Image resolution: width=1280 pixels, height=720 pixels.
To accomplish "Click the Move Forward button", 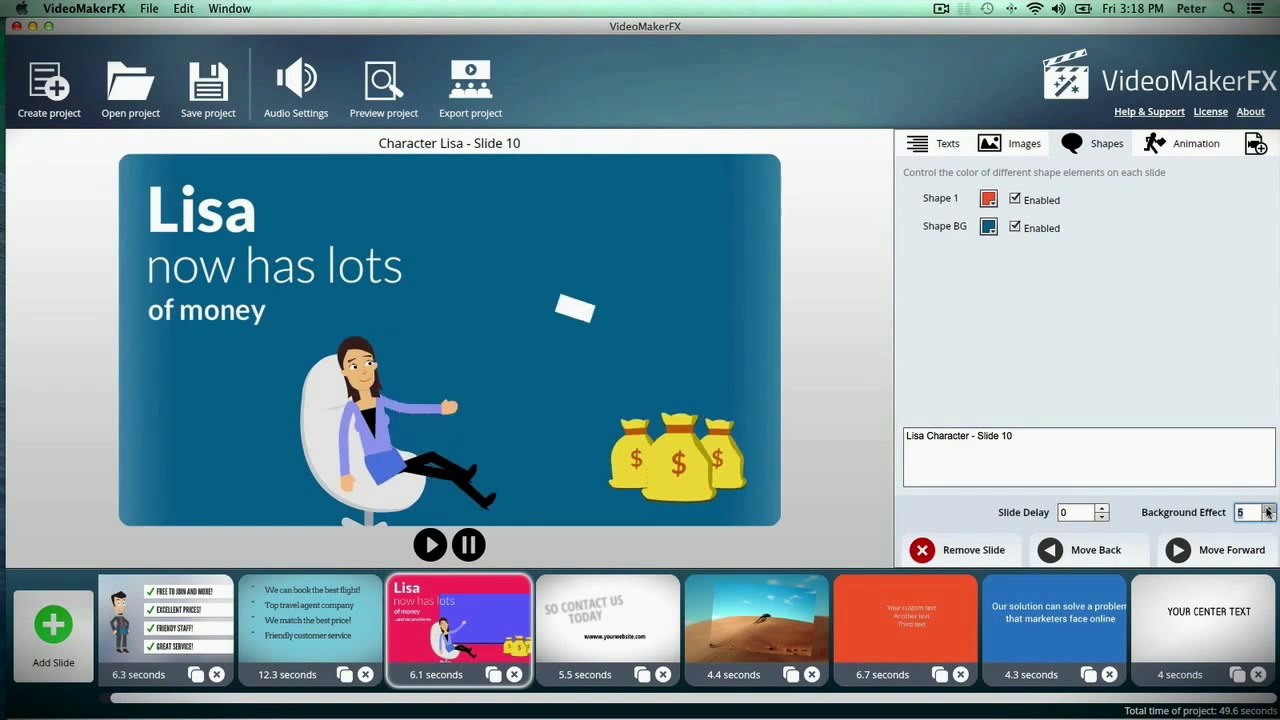I will (1217, 550).
